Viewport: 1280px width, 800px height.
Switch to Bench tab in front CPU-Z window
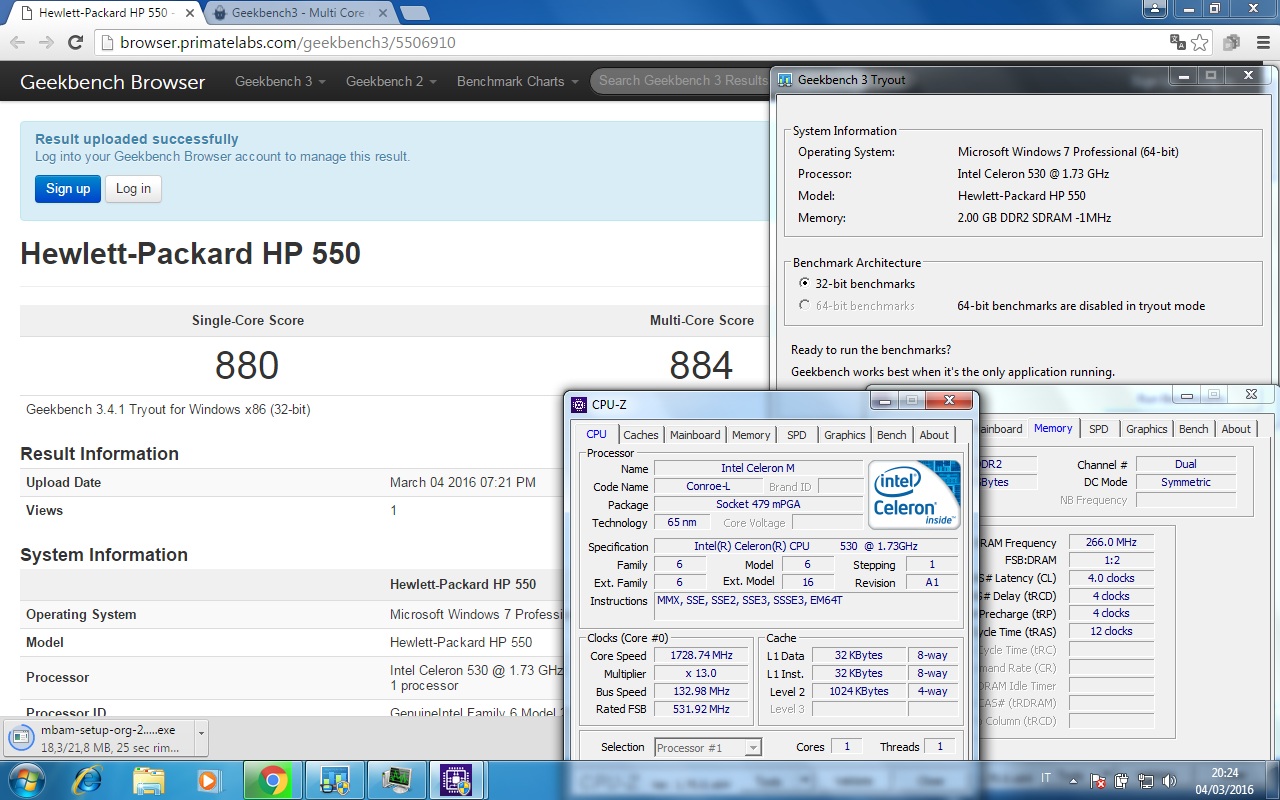point(892,435)
